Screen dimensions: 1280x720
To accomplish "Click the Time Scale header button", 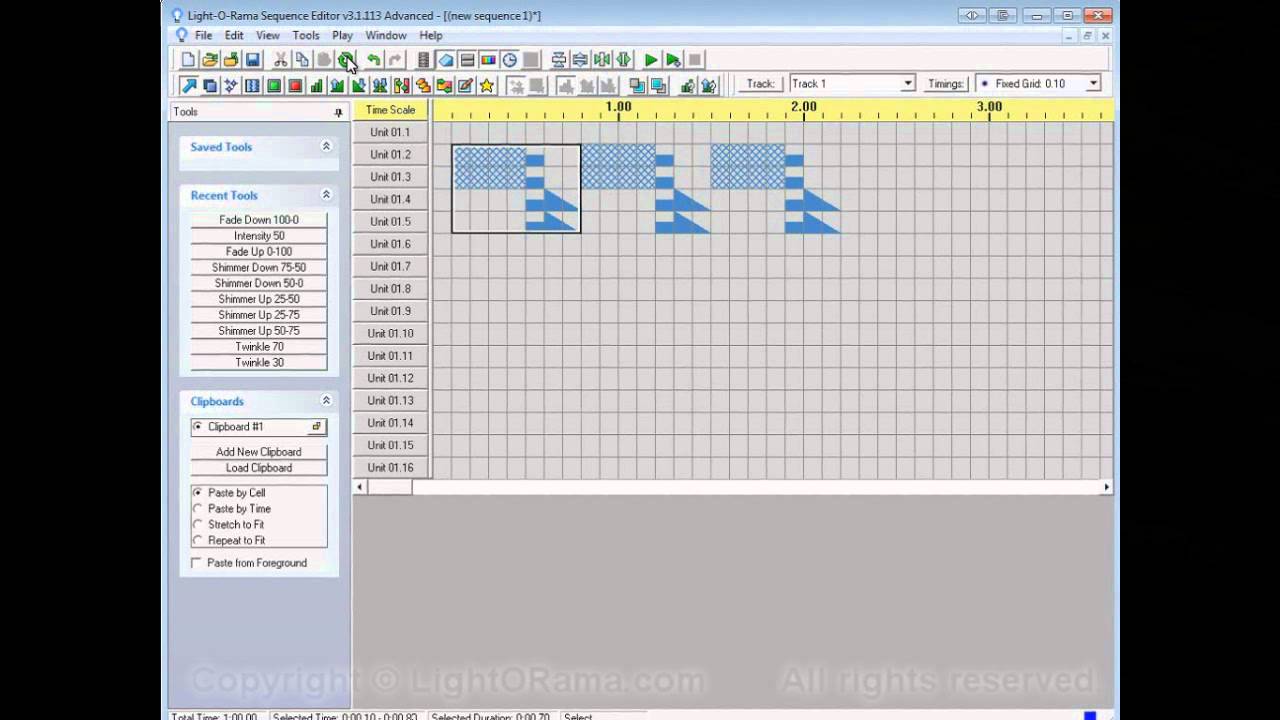I will (390, 110).
